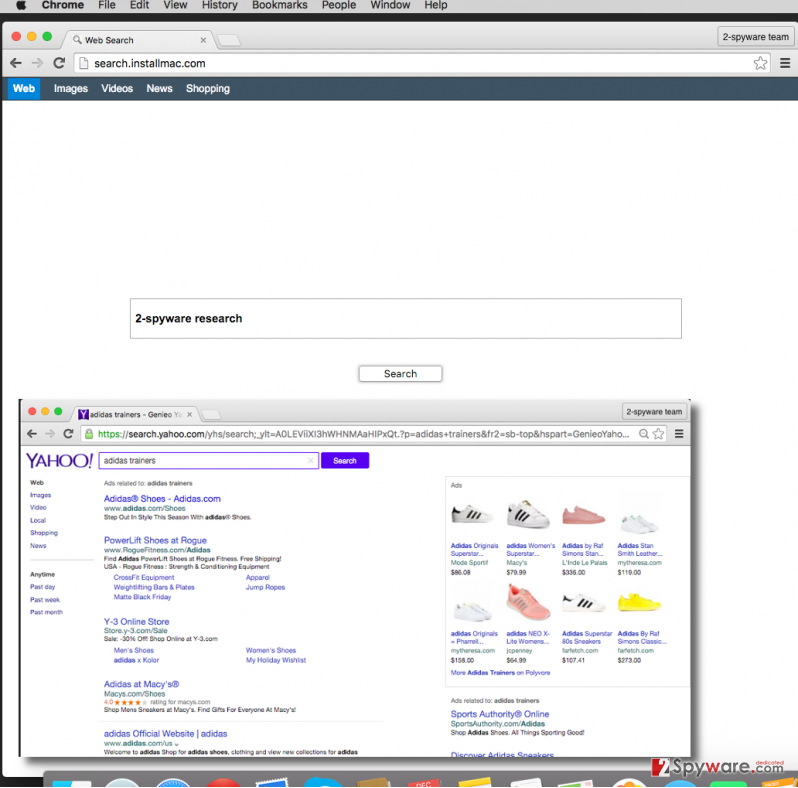This screenshot has width=798, height=788.
Task: Open Sports Authority Online ad link
Action: (500, 714)
